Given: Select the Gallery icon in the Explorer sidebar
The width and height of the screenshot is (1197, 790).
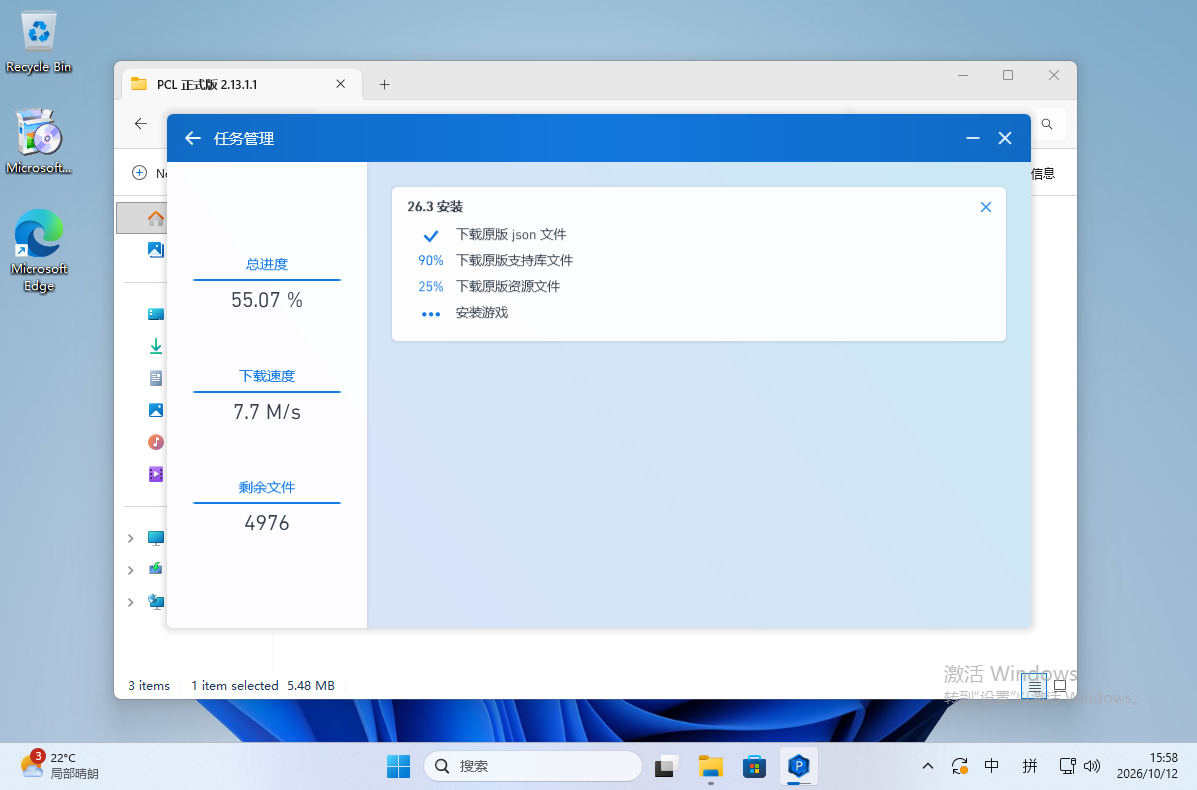Looking at the screenshot, I should coord(156,249).
